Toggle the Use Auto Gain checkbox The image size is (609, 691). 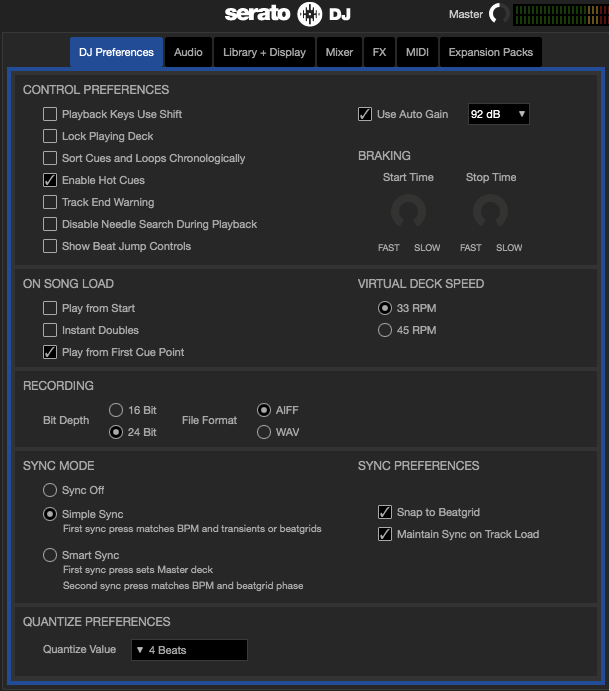pyautogui.click(x=365, y=114)
